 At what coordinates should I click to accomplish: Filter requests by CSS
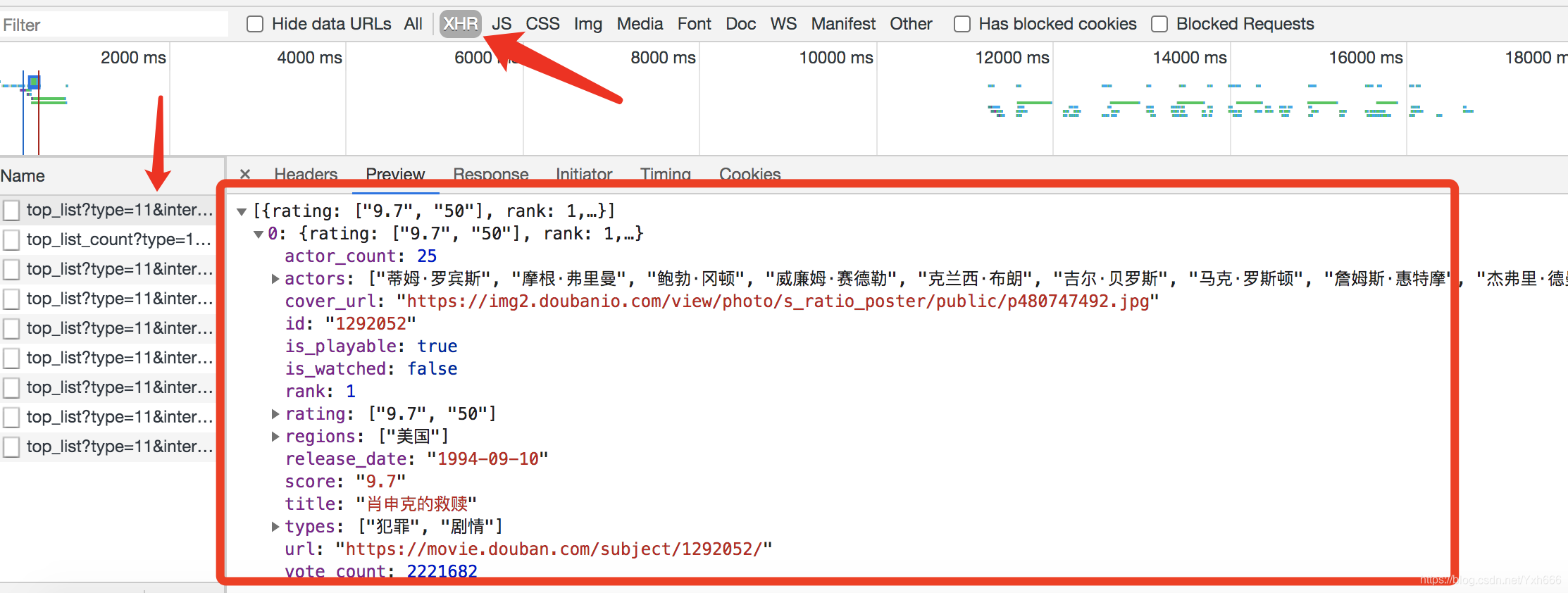(543, 24)
